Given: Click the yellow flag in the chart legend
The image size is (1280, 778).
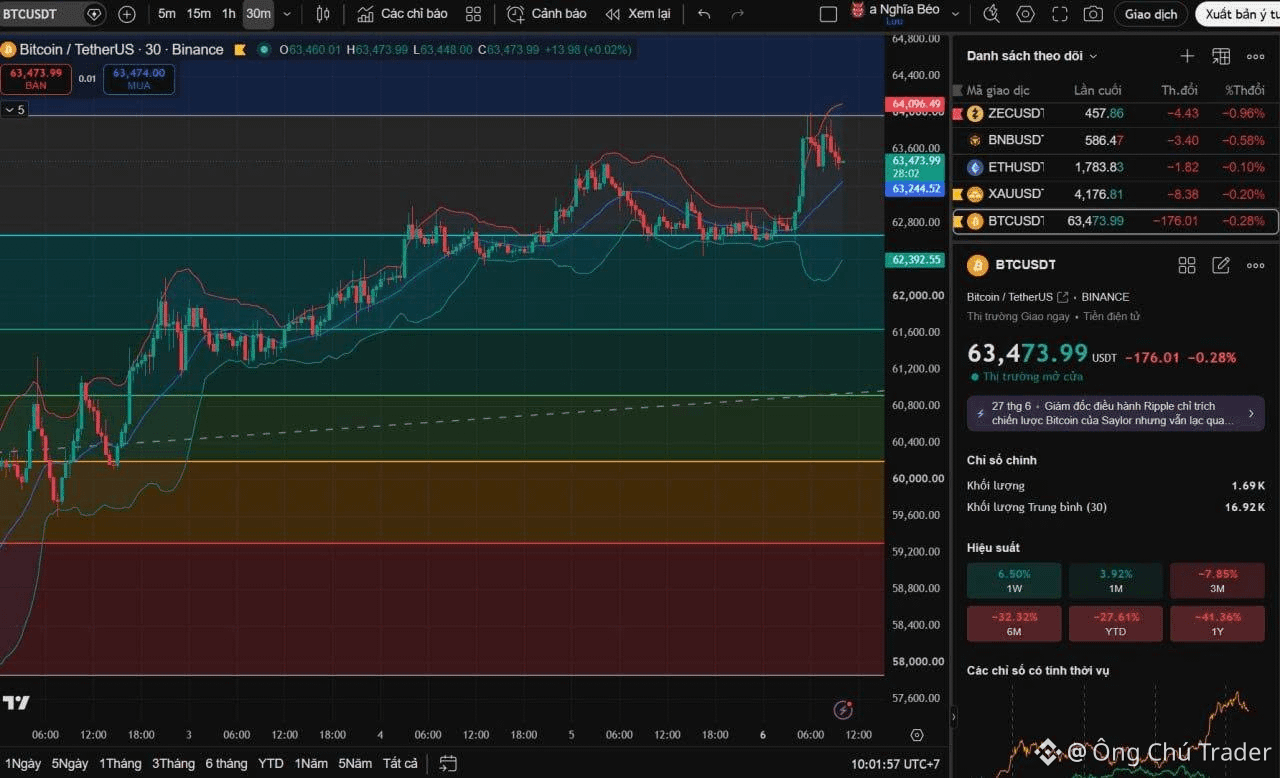Looking at the screenshot, I should click(240, 49).
